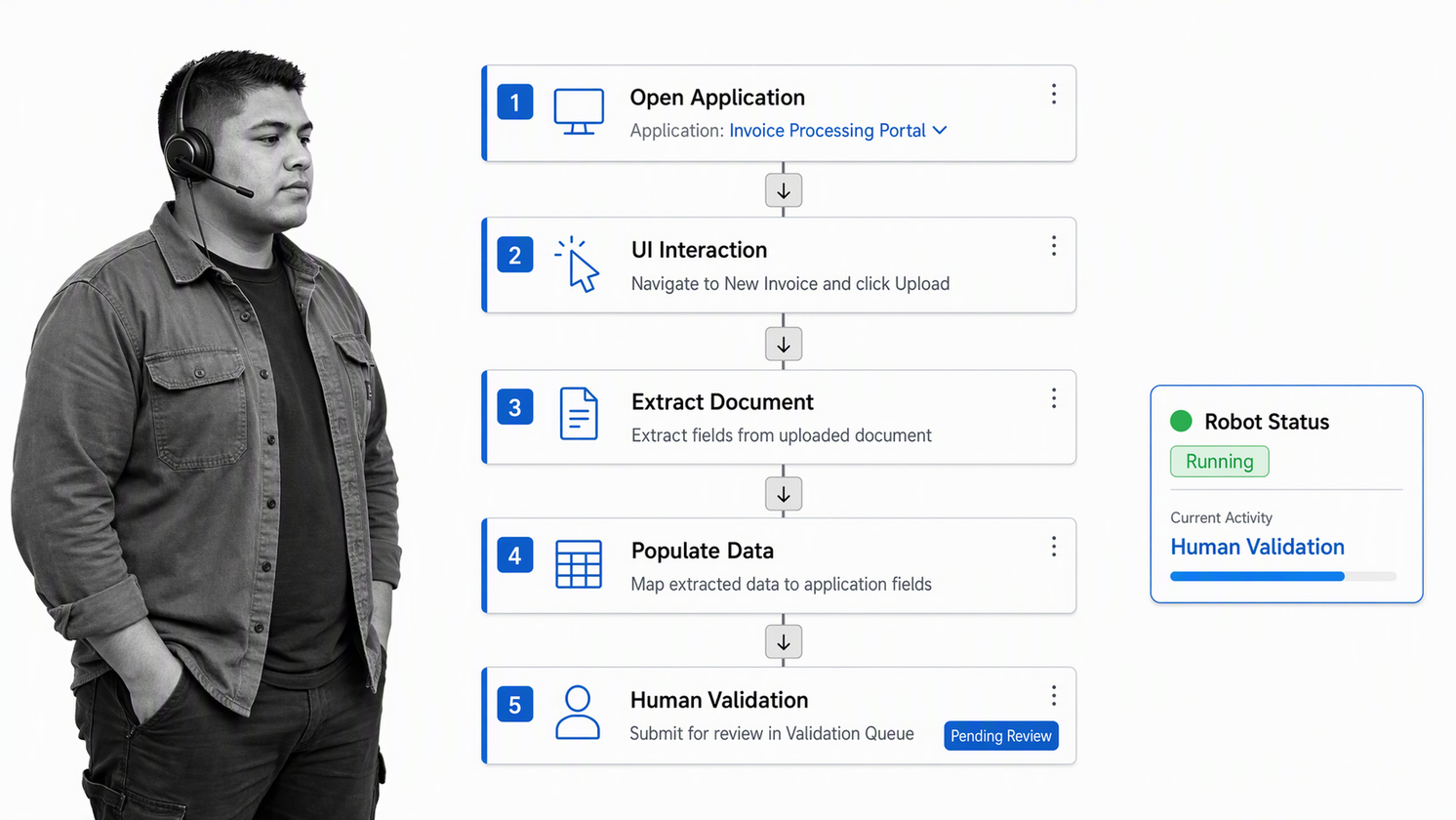1456x820 pixels.
Task: Click the table grid icon in Populate Data step
Action: [579, 564]
